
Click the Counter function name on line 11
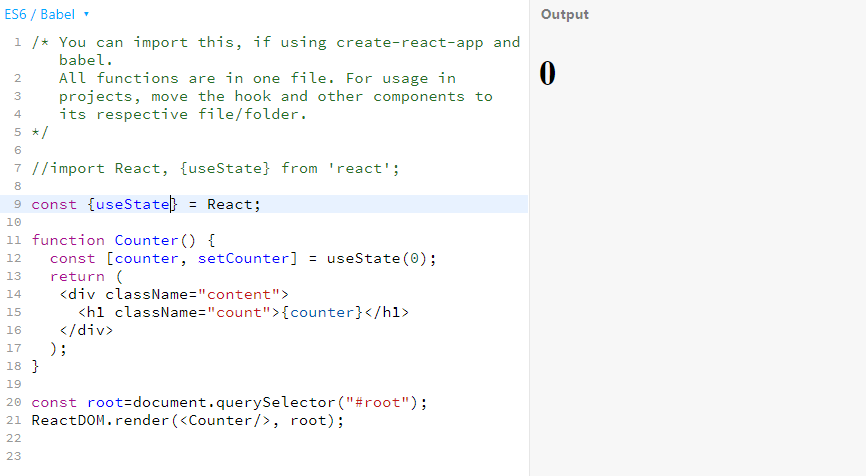coord(146,240)
